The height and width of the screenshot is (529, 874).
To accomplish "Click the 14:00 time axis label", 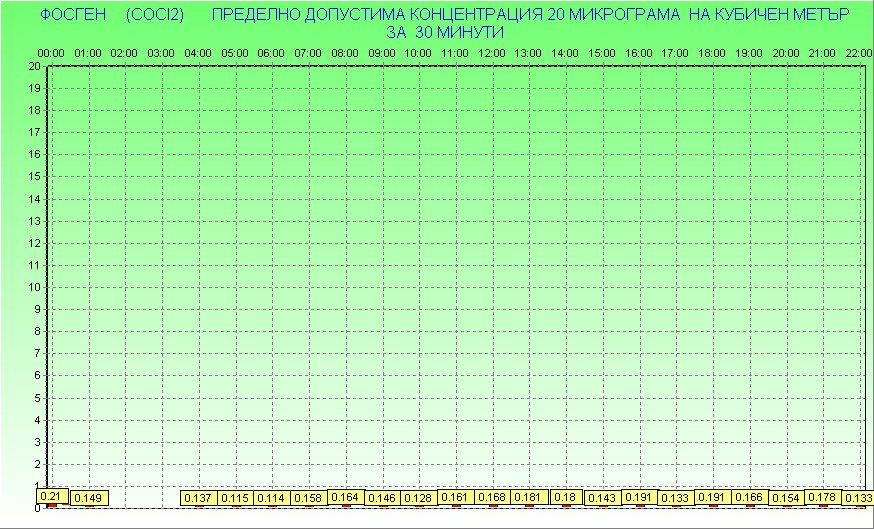I will pyautogui.click(x=565, y=53).
